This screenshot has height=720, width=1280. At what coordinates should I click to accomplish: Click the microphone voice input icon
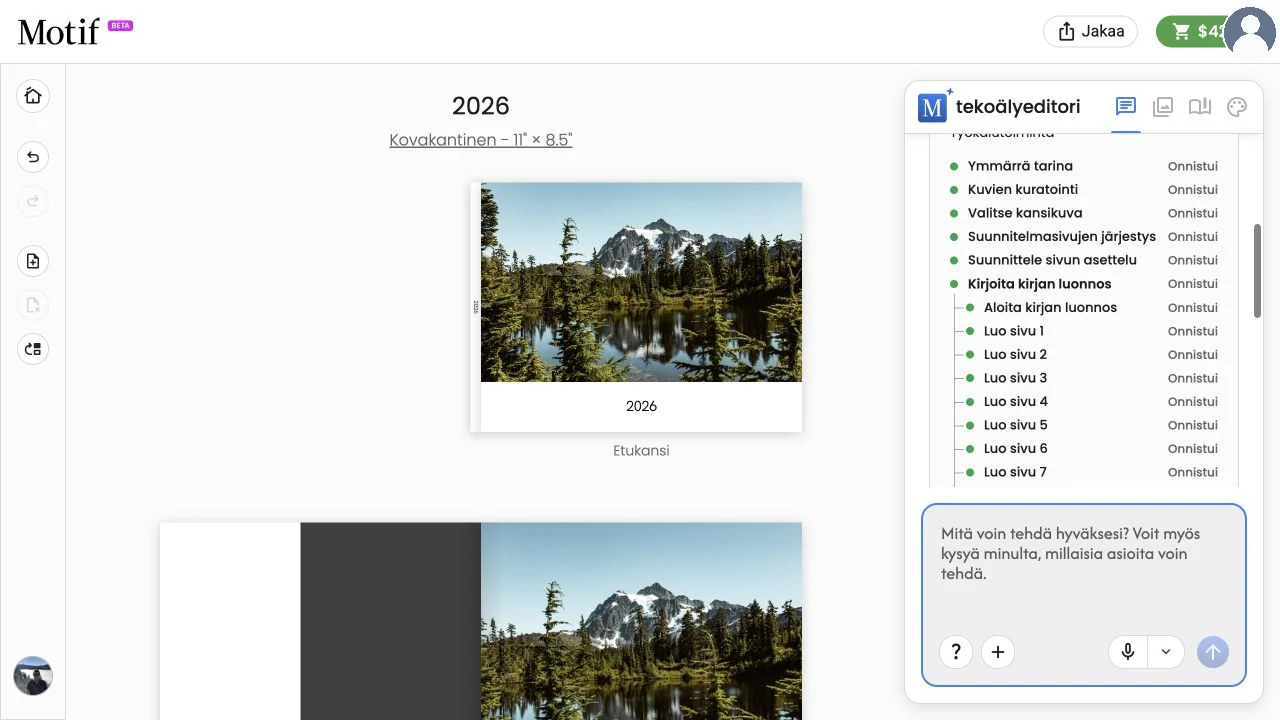[x=1128, y=652]
